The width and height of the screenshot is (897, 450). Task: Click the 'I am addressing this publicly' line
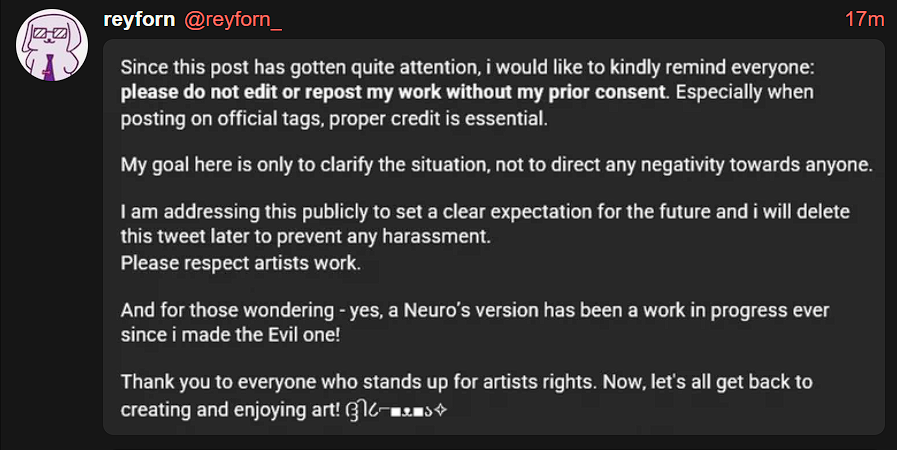point(485,212)
